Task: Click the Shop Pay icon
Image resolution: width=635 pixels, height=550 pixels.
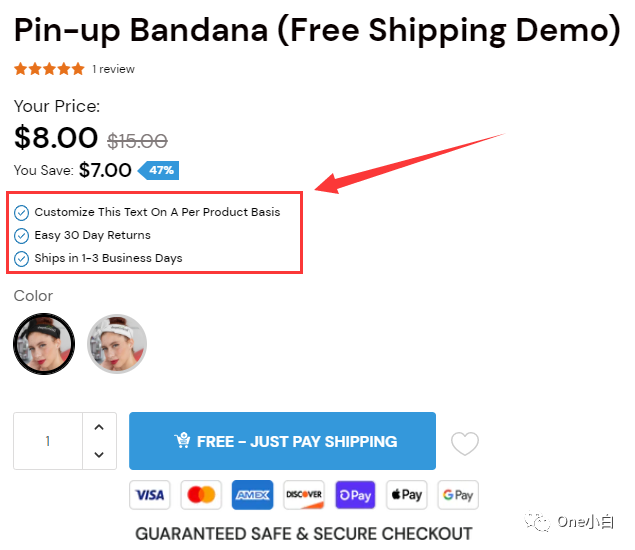Action: 356,495
